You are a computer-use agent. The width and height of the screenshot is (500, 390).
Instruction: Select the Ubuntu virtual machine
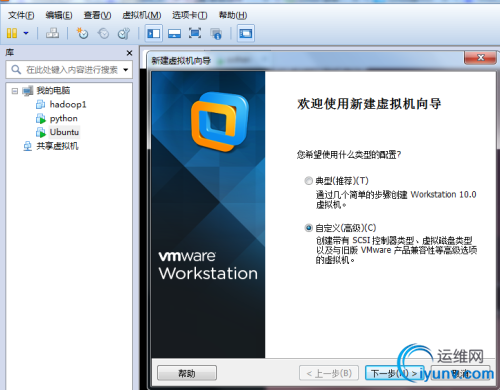pos(64,132)
